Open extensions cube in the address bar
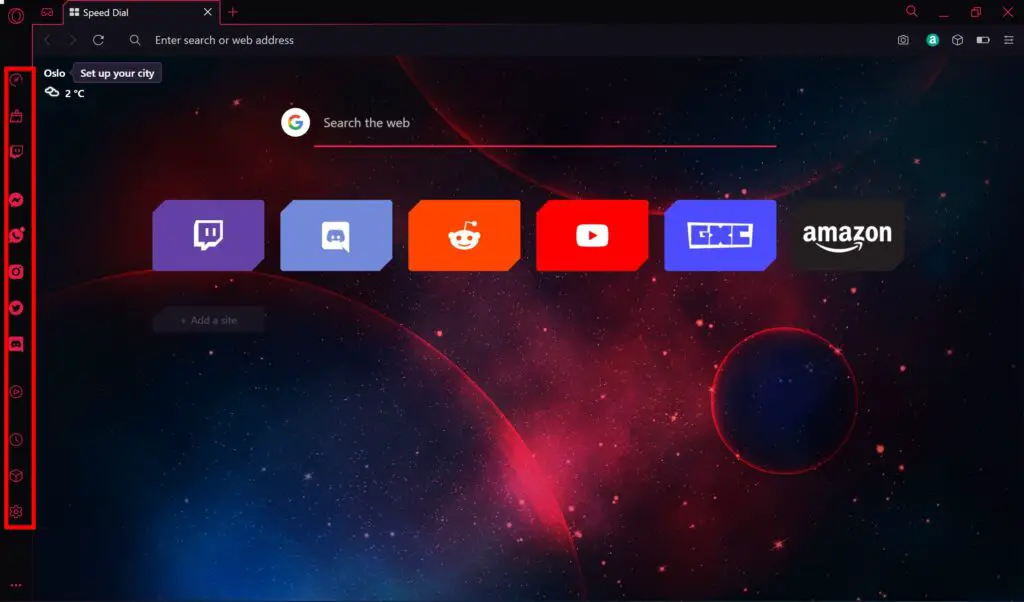The image size is (1024, 602). click(957, 40)
